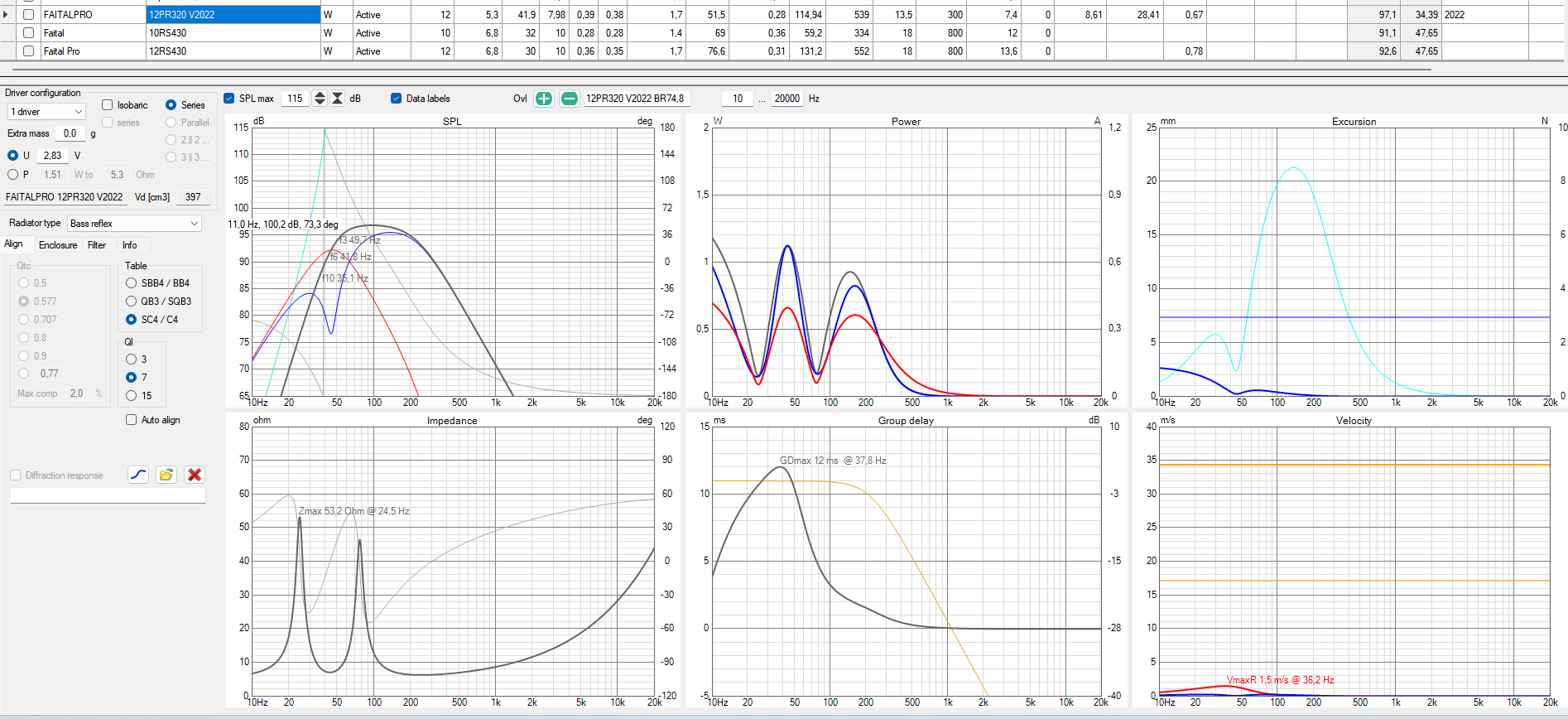Tick the checkbox for the Faital Pro 12RS430 row
The height and width of the screenshot is (719, 1568).
[29, 51]
